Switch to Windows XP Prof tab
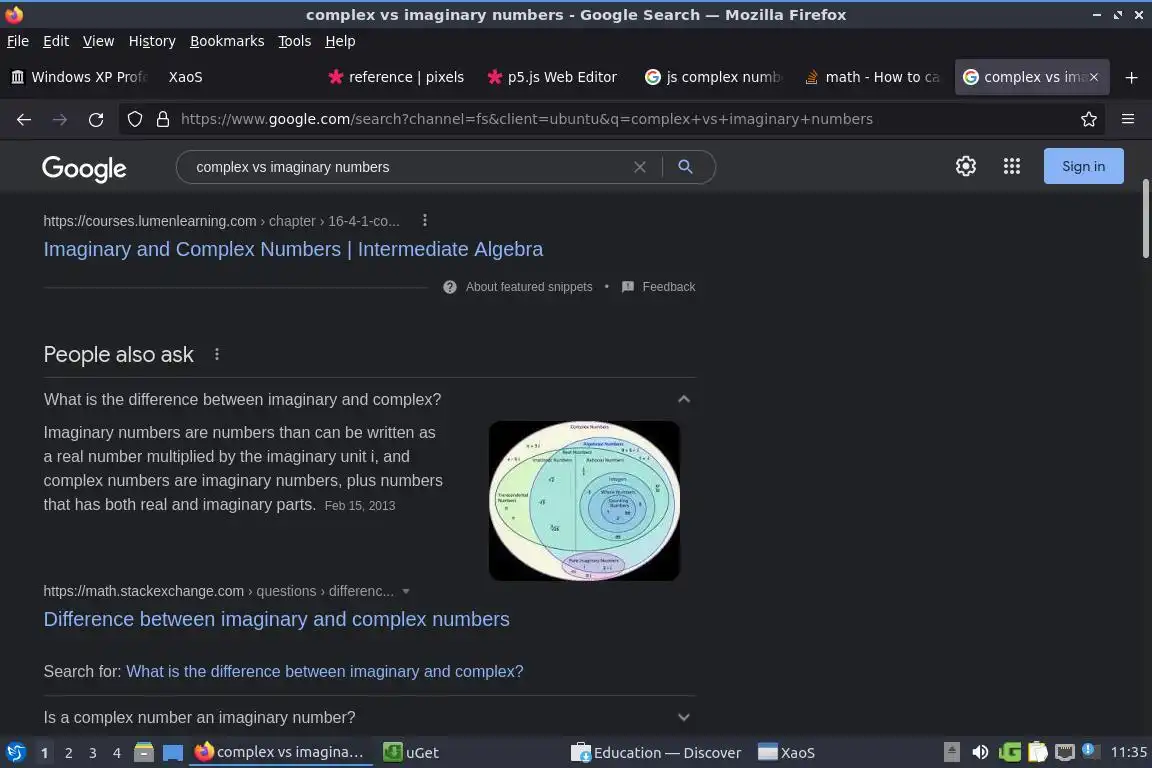The width and height of the screenshot is (1152, 768). pyautogui.click(x=79, y=77)
